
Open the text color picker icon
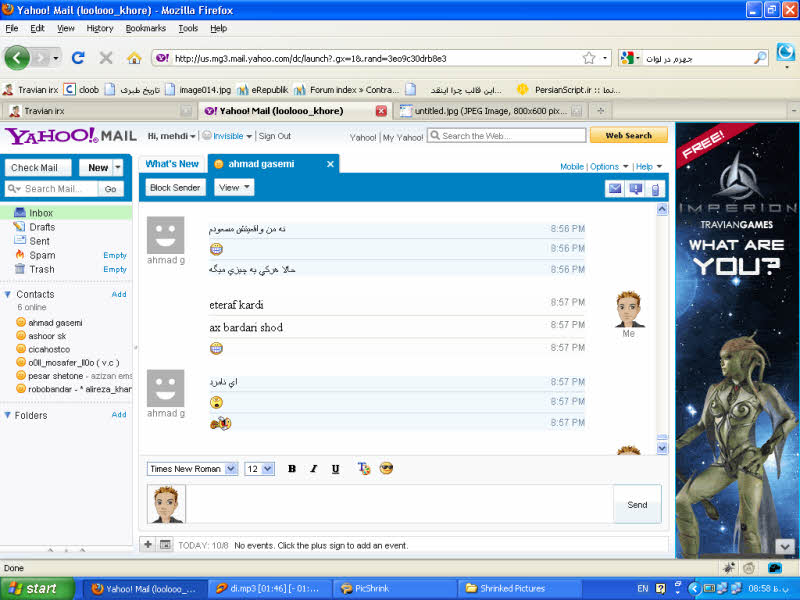pos(364,468)
